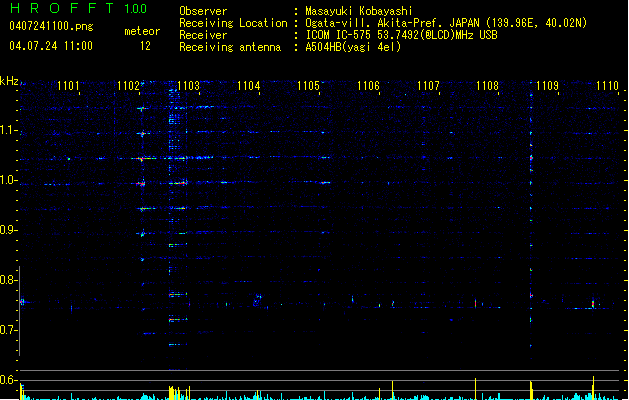629x400 pixels.
Task: Click the meteor label
Action: coord(142,31)
